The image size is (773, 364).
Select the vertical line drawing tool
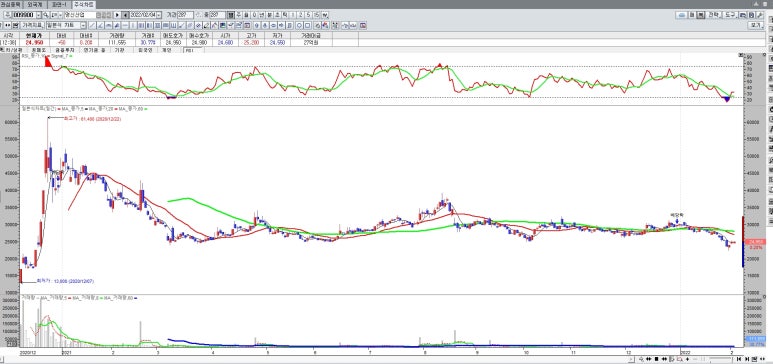[x=133, y=25]
